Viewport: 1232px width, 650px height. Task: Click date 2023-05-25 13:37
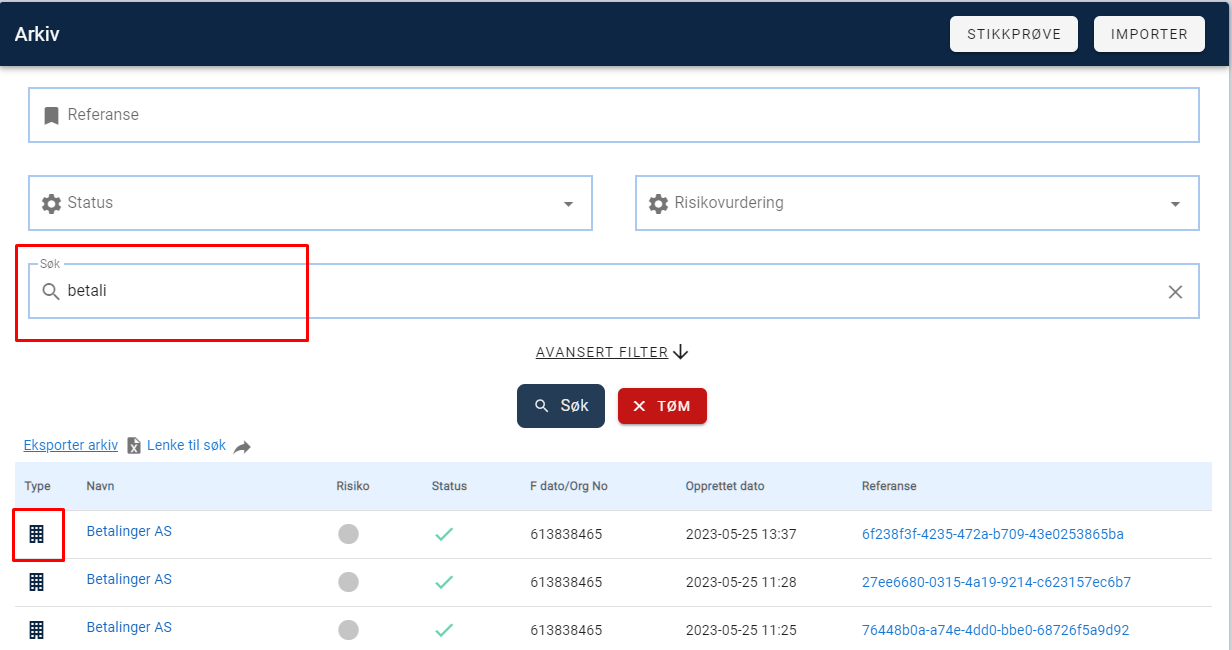click(x=741, y=534)
